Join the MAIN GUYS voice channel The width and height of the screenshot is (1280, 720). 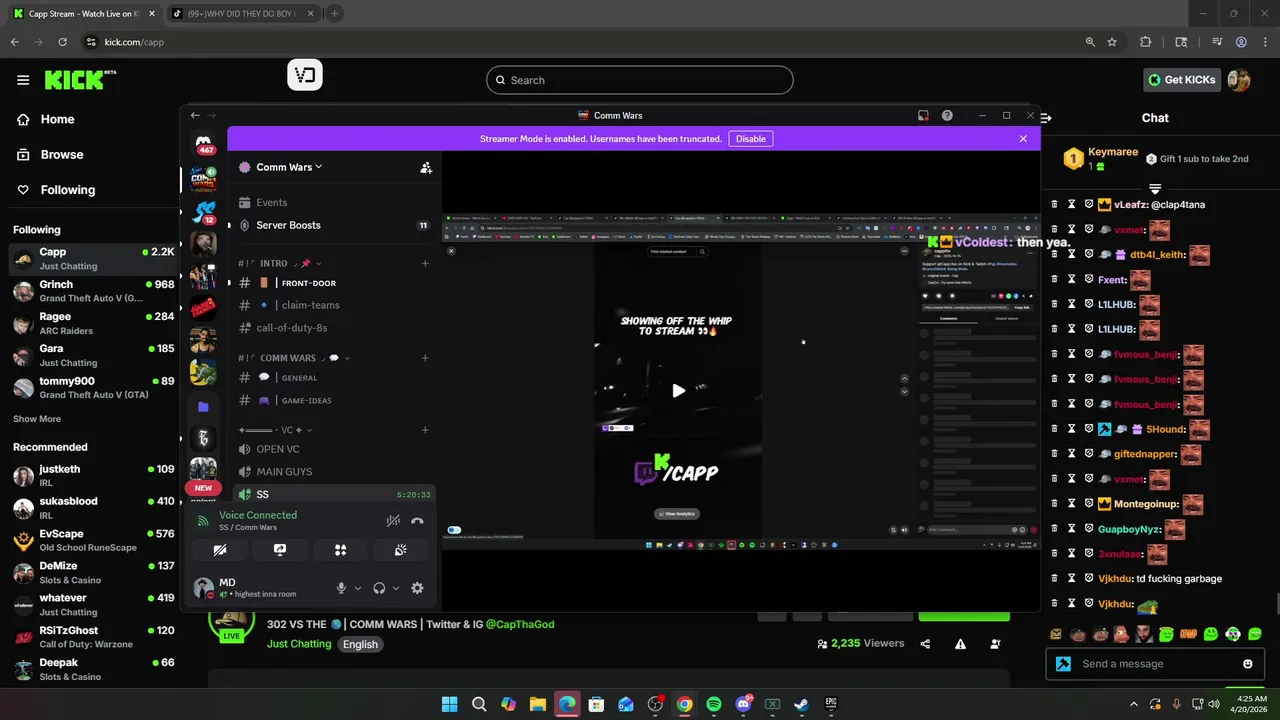tap(333, 471)
